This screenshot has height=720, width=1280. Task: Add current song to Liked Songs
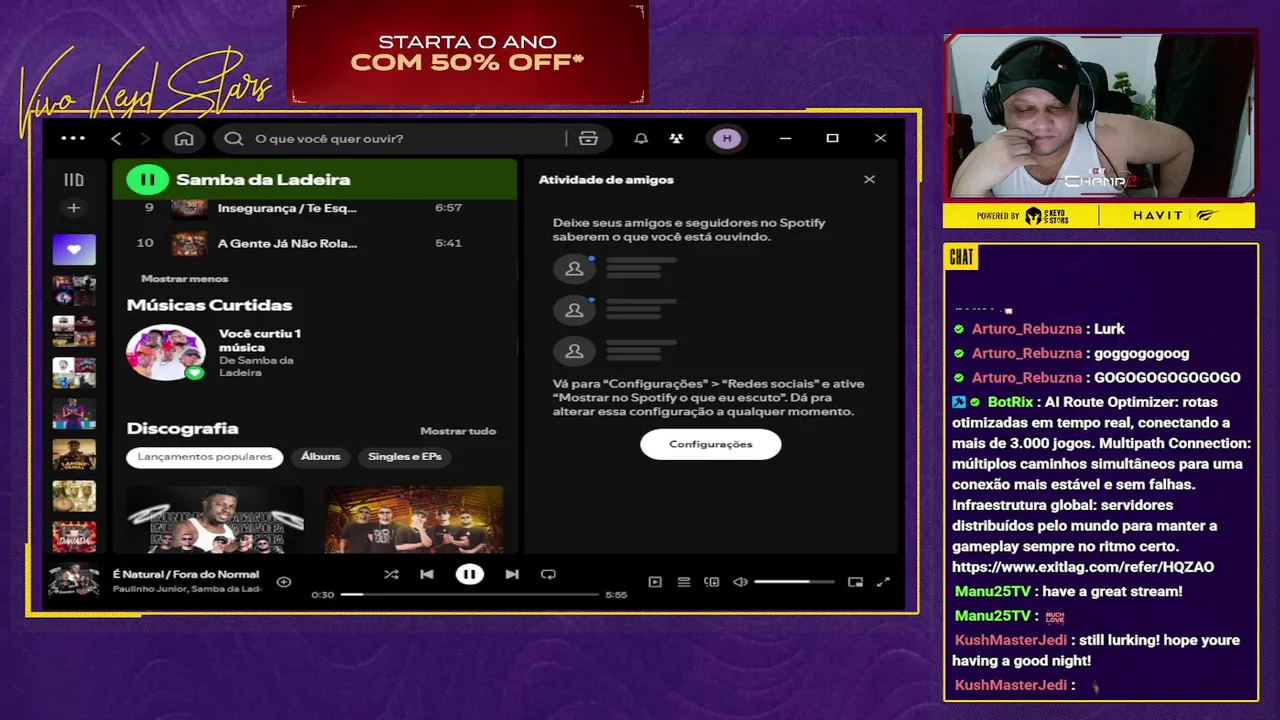click(284, 582)
